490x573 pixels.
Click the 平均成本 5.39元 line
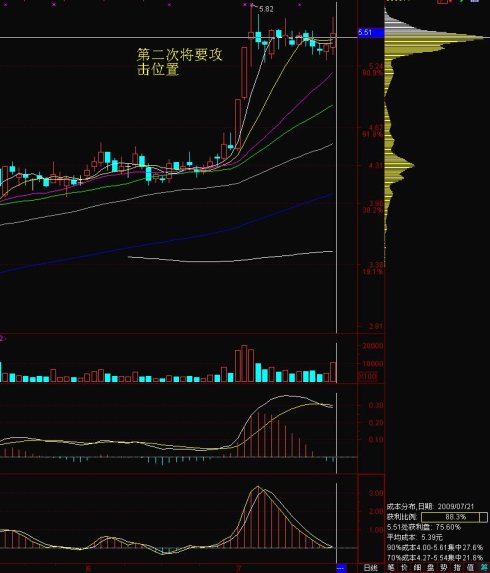[x=414, y=538]
